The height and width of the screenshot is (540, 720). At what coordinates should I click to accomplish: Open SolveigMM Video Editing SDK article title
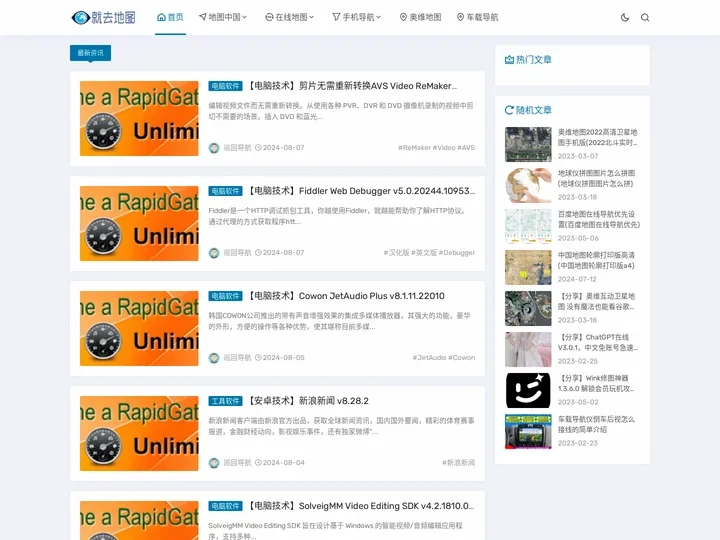(361, 506)
